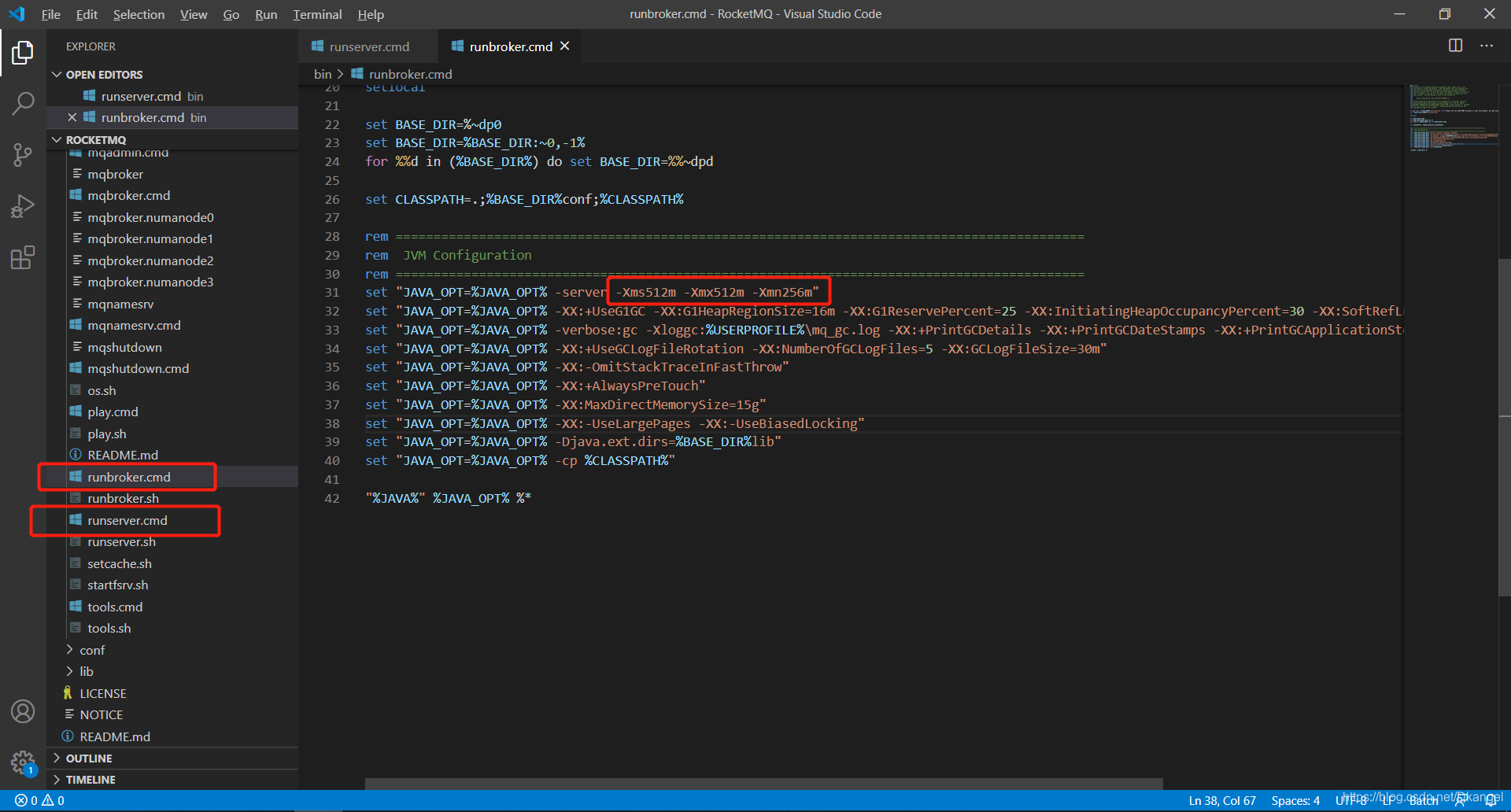This screenshot has width=1511, height=812.
Task: Click the bin breadcrumb segment
Action: [x=323, y=74]
